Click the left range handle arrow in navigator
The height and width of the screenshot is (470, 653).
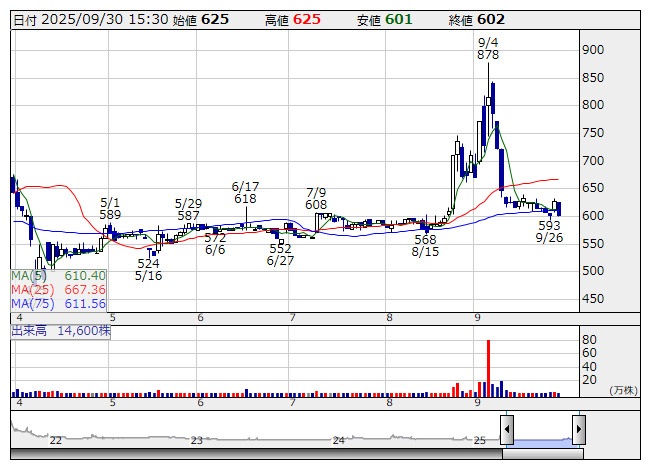coord(507,430)
